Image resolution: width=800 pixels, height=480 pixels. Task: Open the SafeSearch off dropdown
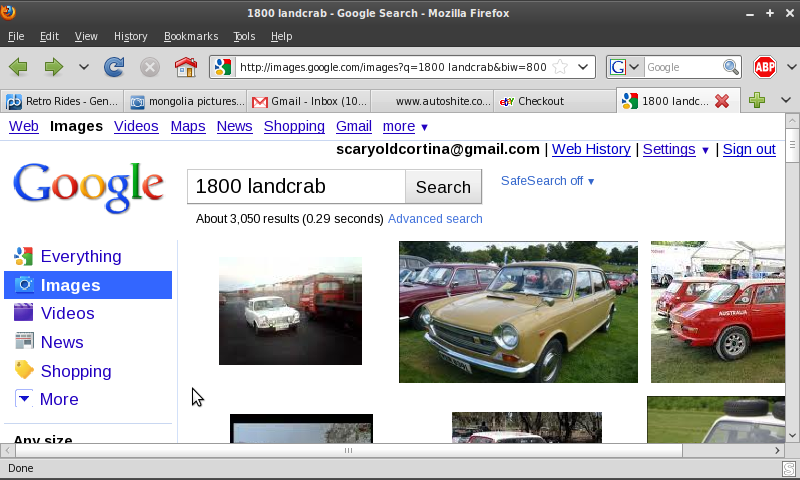pos(547,181)
